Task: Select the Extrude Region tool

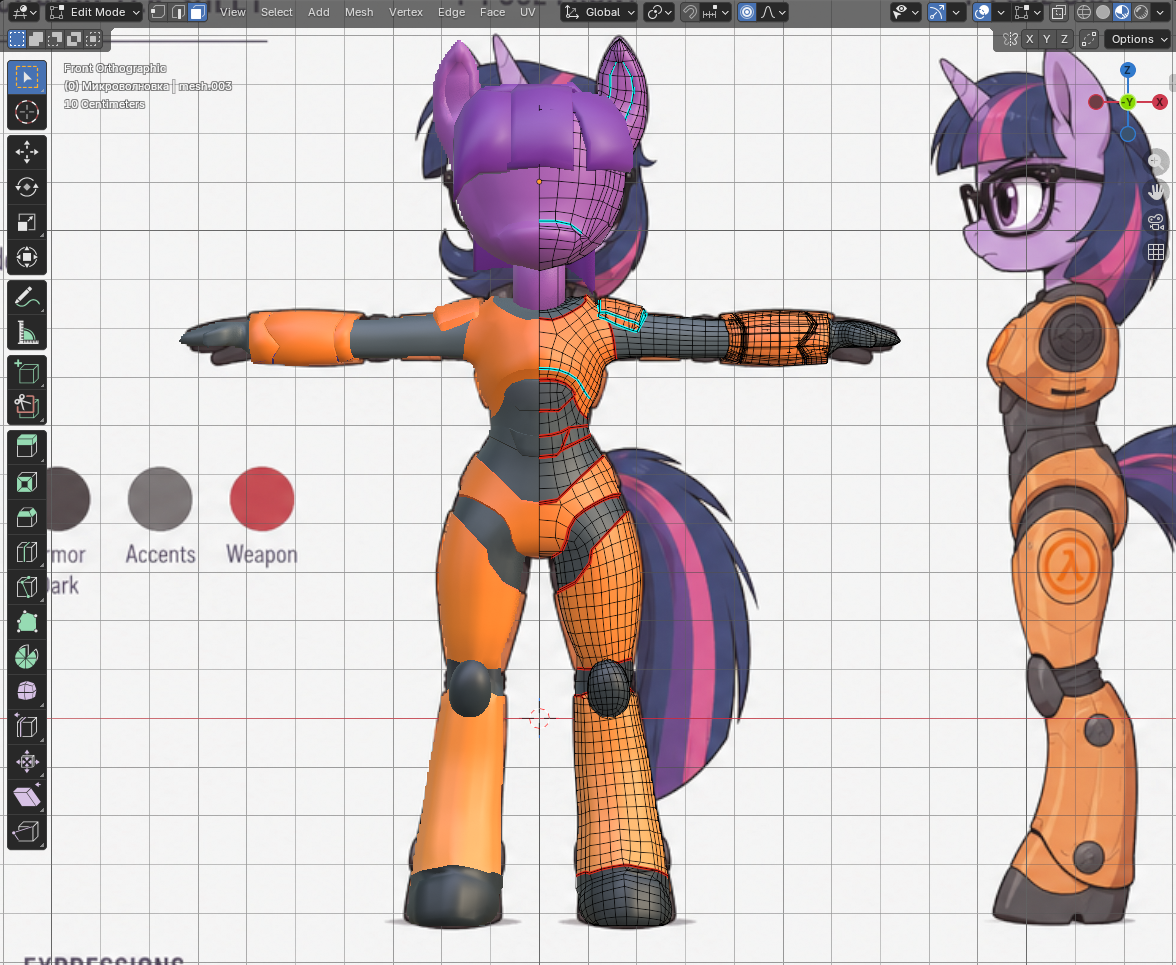Action: click(x=27, y=448)
